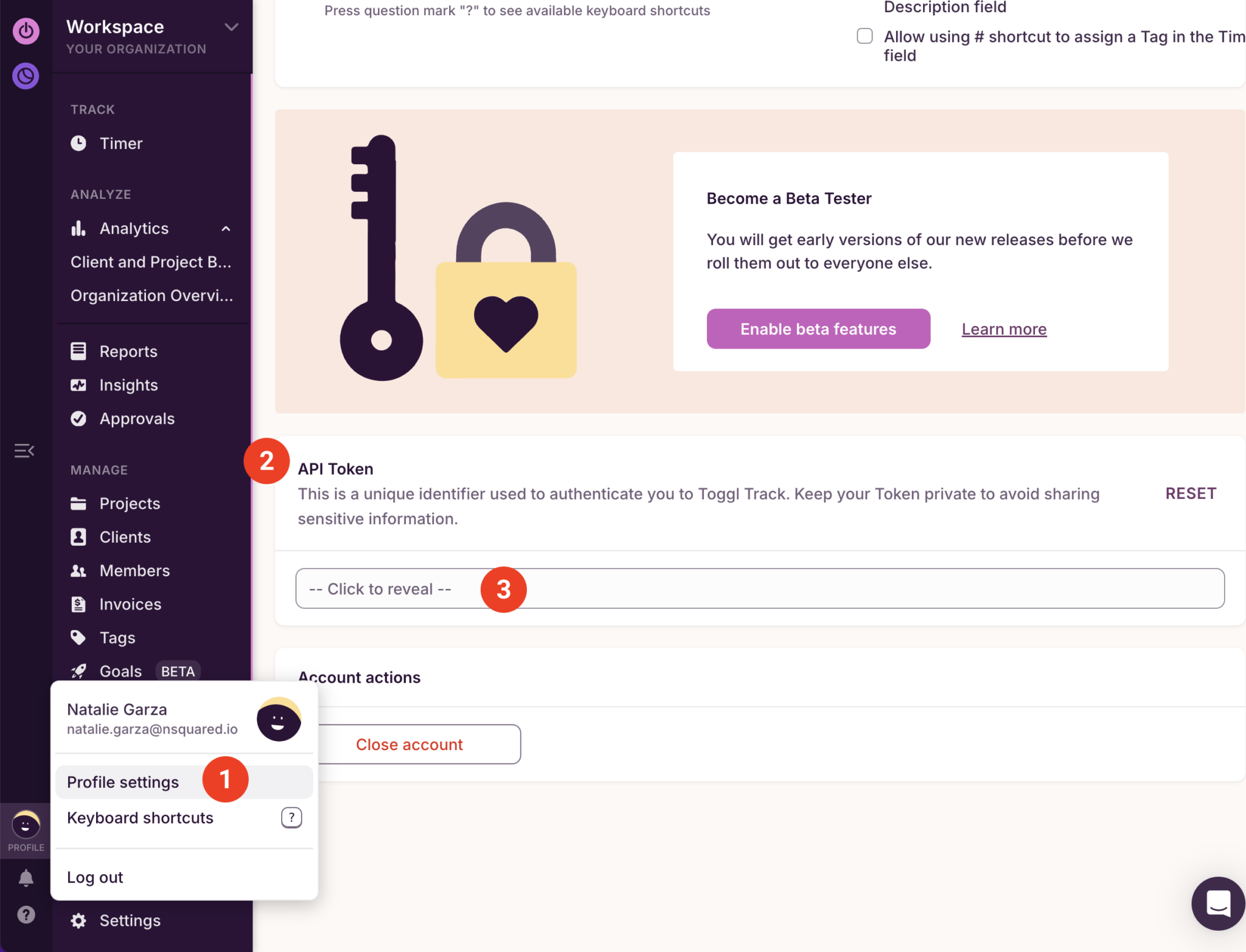Image resolution: width=1246 pixels, height=952 pixels.
Task: Collapse the sidebar navigation
Action: tap(24, 450)
